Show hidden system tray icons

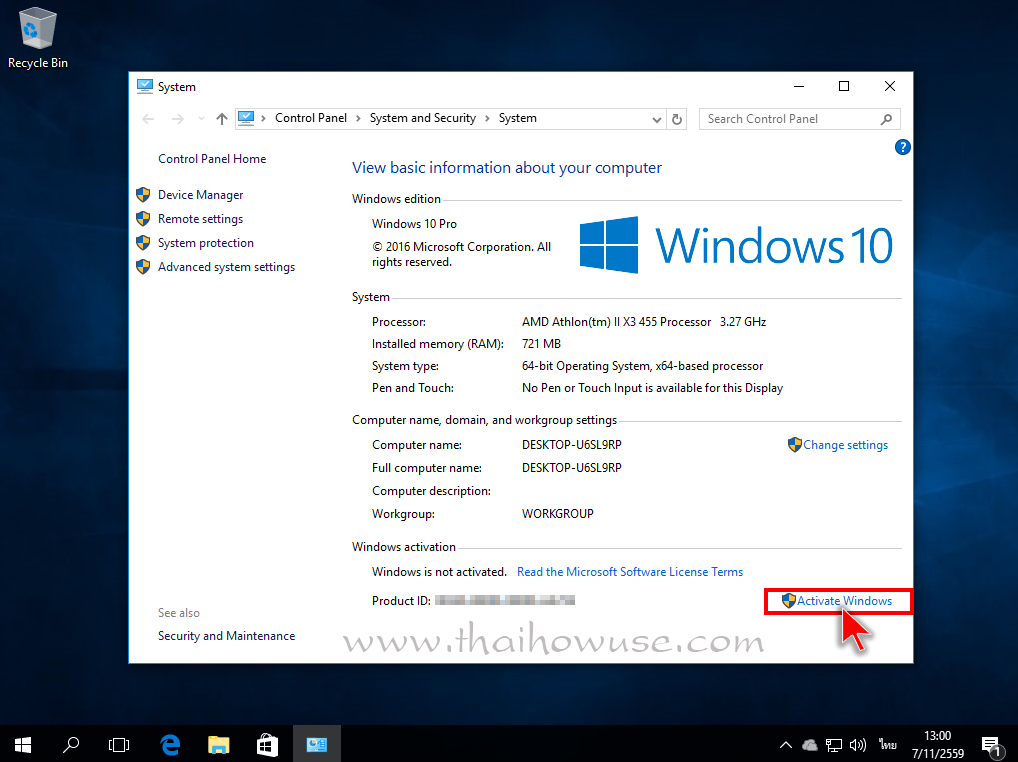pos(786,744)
